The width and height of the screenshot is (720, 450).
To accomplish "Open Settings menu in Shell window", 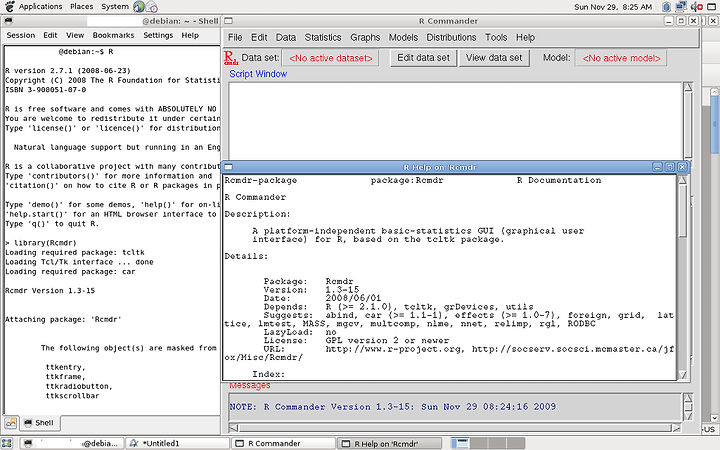I will click(x=158, y=35).
